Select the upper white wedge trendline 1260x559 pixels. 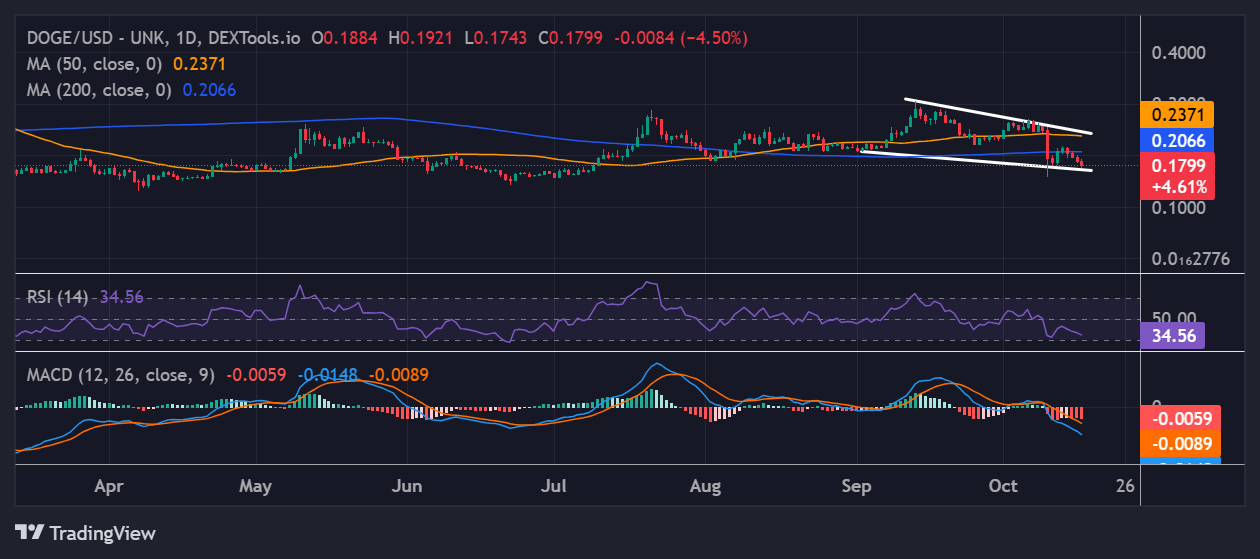[x=1000, y=116]
